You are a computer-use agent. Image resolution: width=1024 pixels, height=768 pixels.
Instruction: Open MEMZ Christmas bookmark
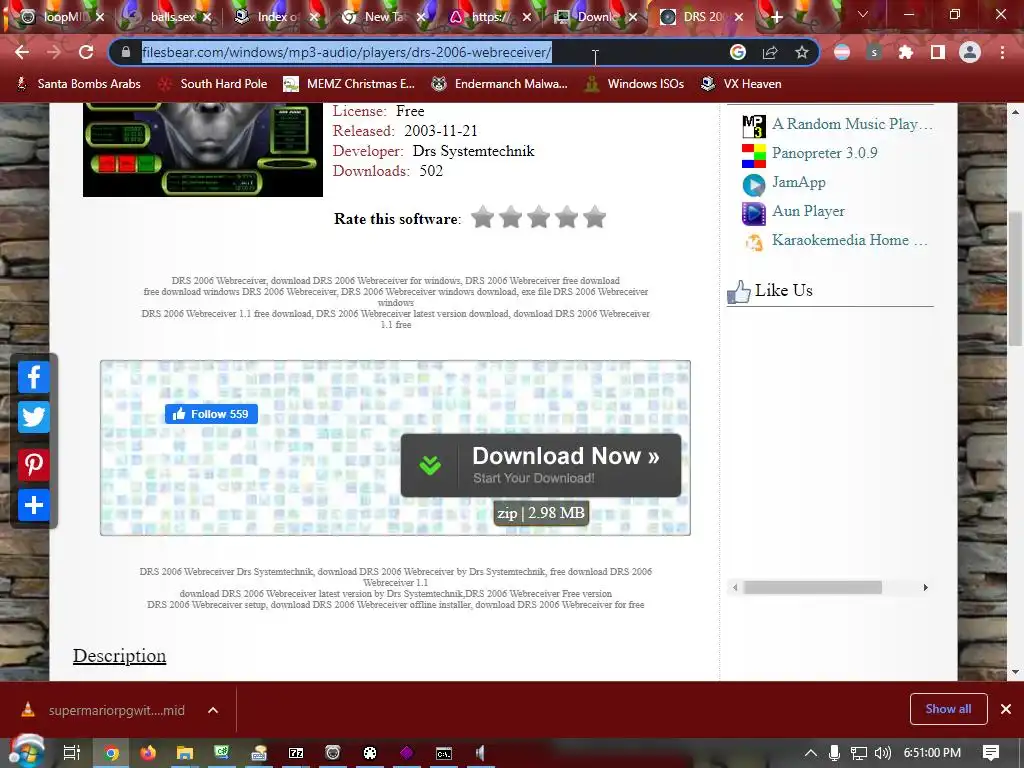[349, 84]
